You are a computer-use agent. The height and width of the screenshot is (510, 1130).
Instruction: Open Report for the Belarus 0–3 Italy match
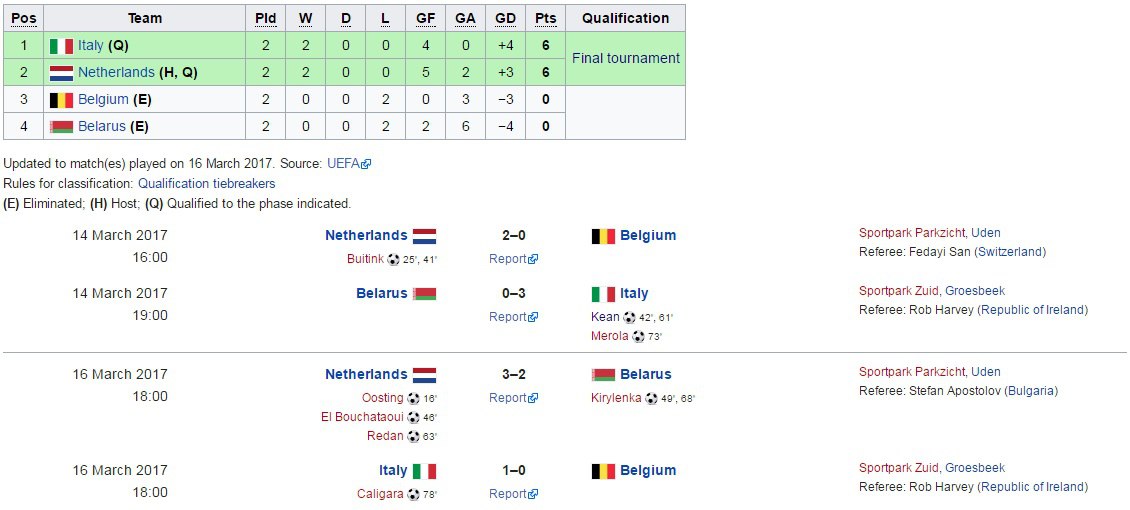coord(508,316)
